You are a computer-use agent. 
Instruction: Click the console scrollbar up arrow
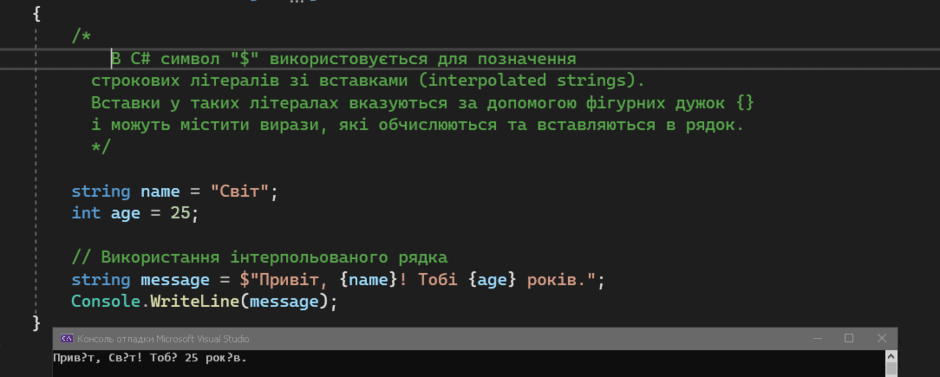coord(891,357)
